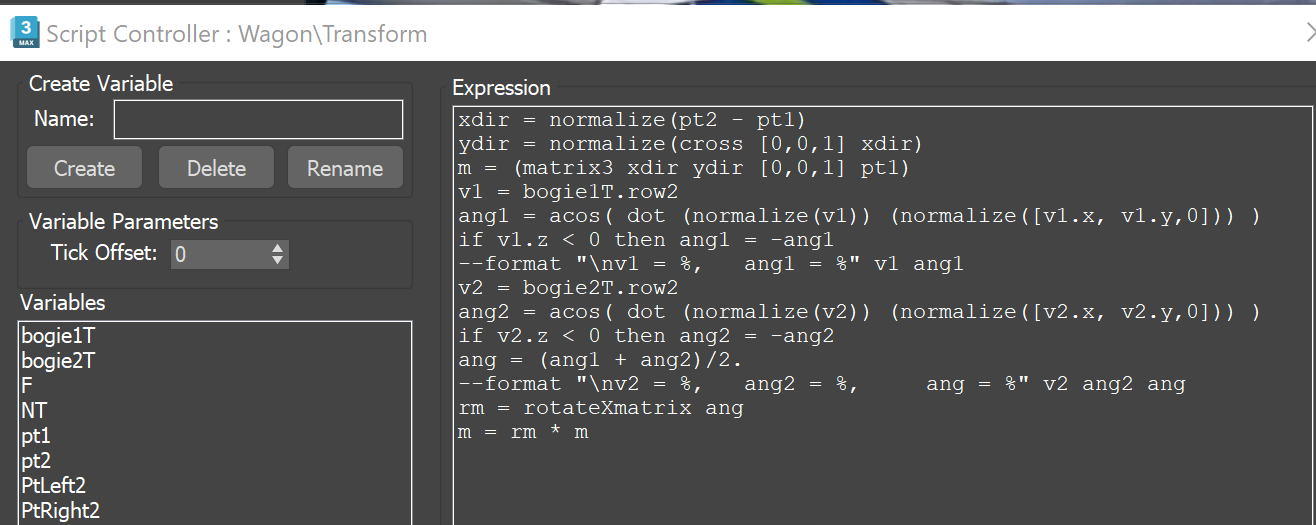
Task: Select the NT variable
Action: 34,411
